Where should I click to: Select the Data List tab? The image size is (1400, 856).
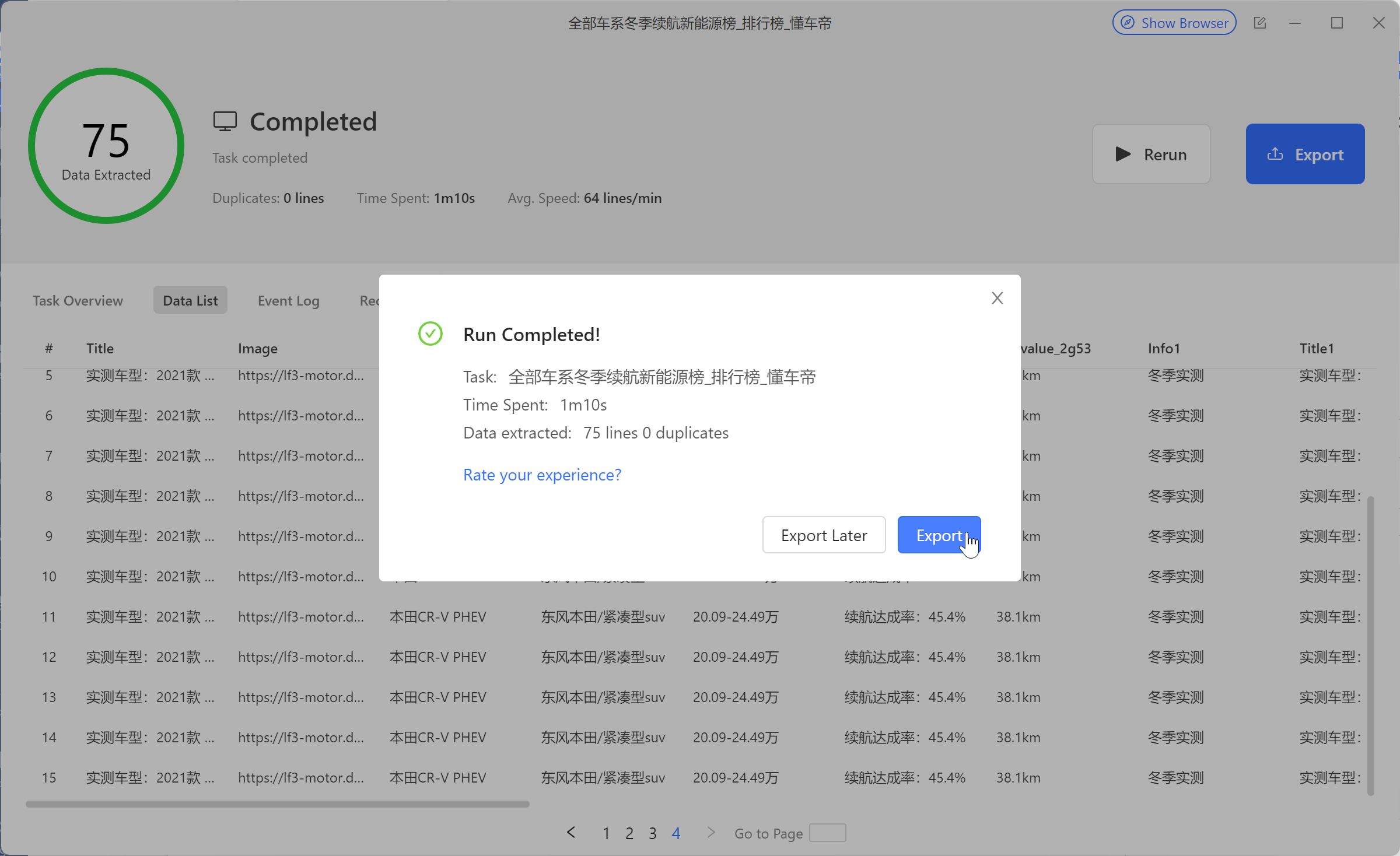click(x=190, y=300)
